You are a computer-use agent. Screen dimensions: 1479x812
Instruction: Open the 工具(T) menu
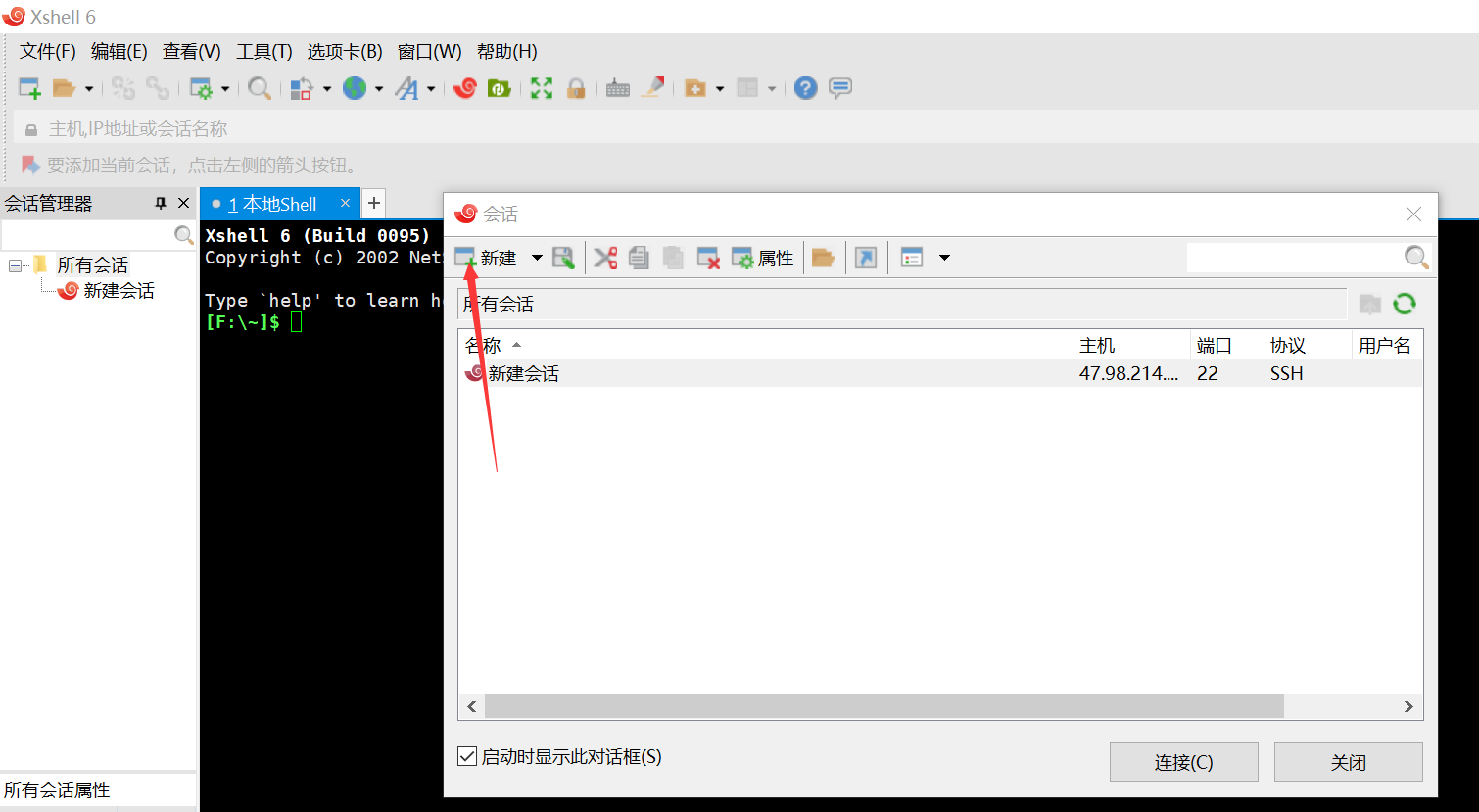point(264,51)
